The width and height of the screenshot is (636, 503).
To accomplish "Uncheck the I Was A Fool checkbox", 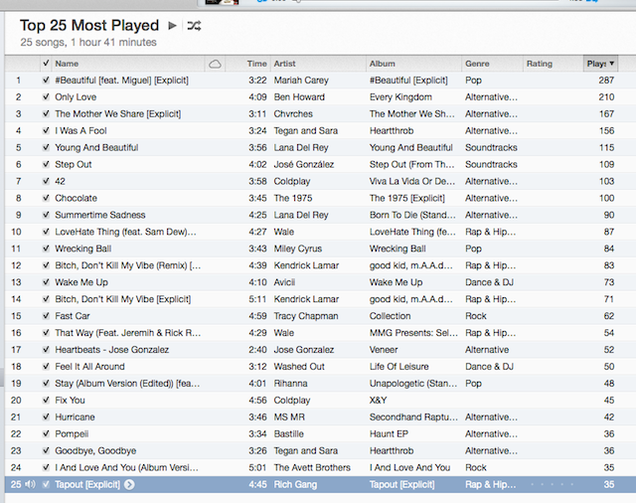I will [x=46, y=131].
